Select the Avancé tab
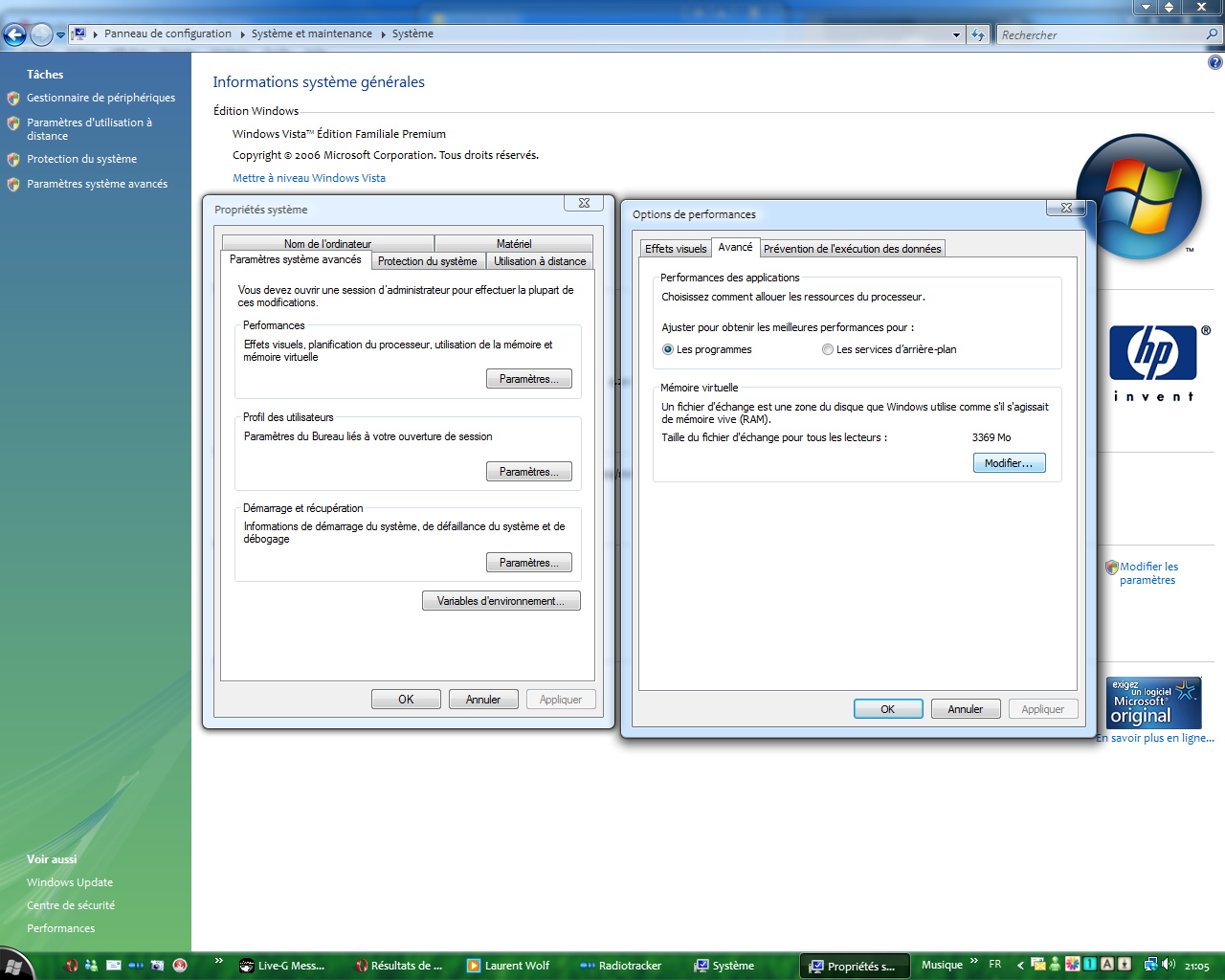 [x=735, y=247]
